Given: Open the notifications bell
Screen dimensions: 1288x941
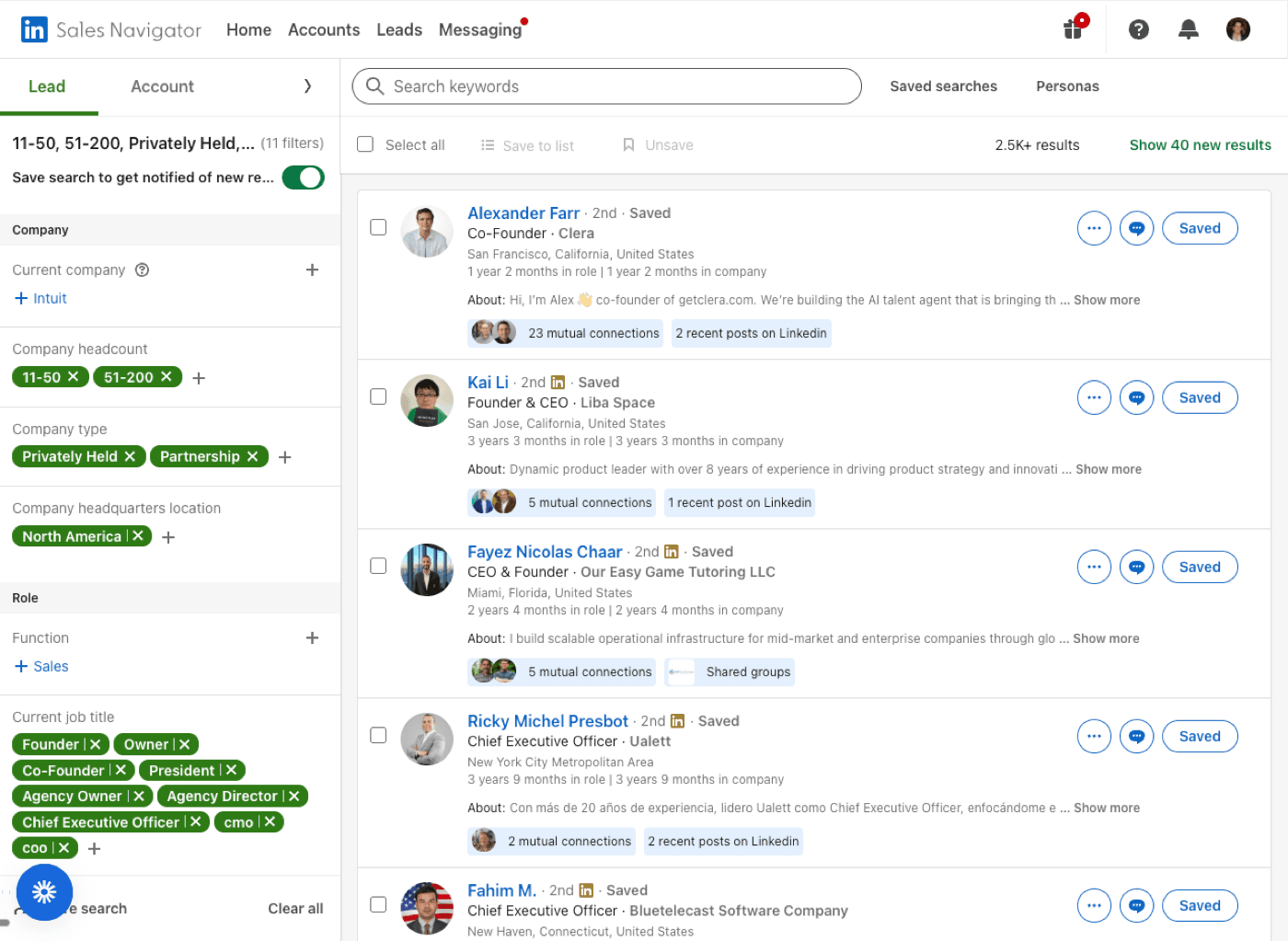Looking at the screenshot, I should click(x=1189, y=29).
